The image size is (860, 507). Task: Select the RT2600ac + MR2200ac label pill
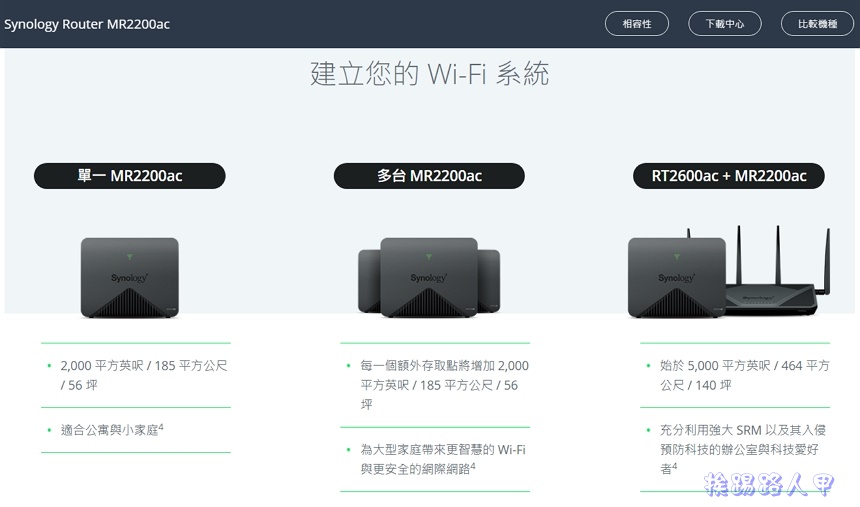pos(728,176)
